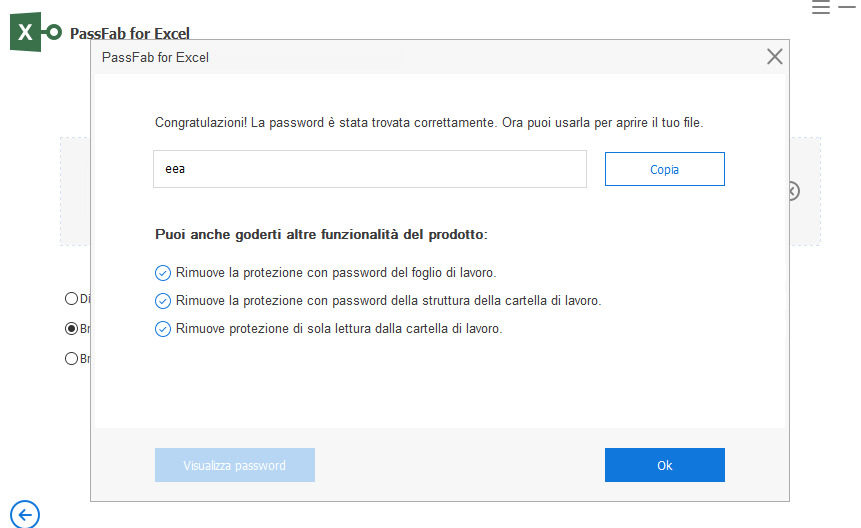Viewport: 861px width, 528px height.
Task: Select the radio option starting with 'Di'
Action: pos(71,298)
